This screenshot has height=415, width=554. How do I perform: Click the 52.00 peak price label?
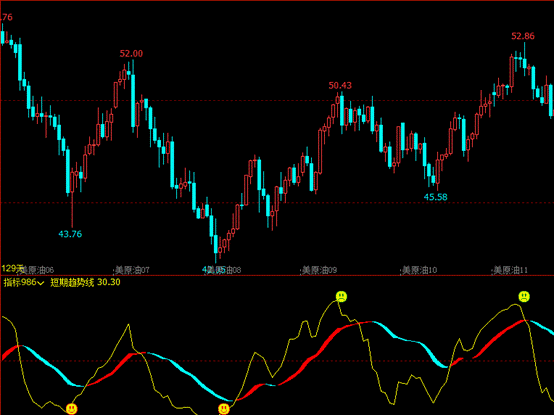[131, 54]
